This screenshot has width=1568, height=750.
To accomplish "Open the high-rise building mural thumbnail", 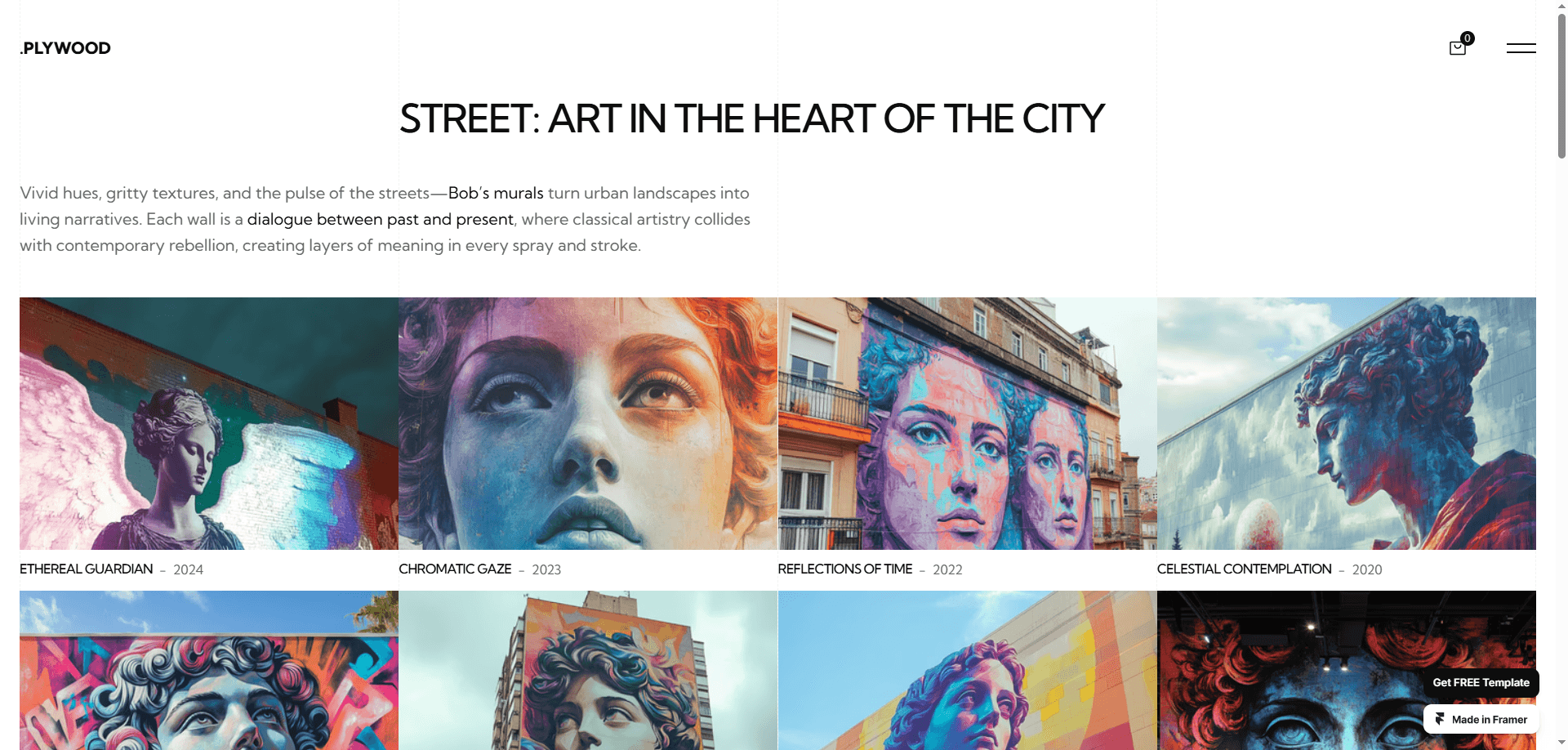I will click(588, 670).
